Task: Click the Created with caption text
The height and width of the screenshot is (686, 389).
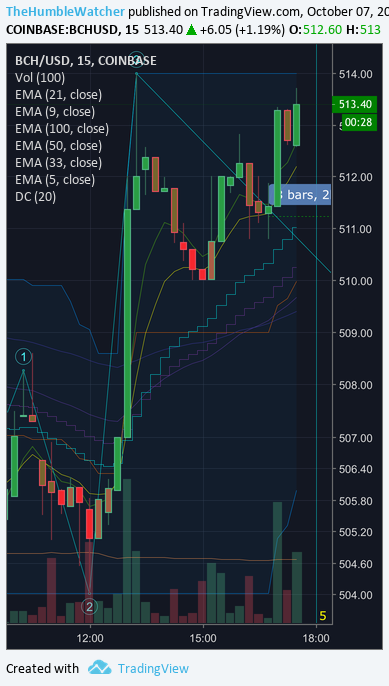Action: [42, 668]
